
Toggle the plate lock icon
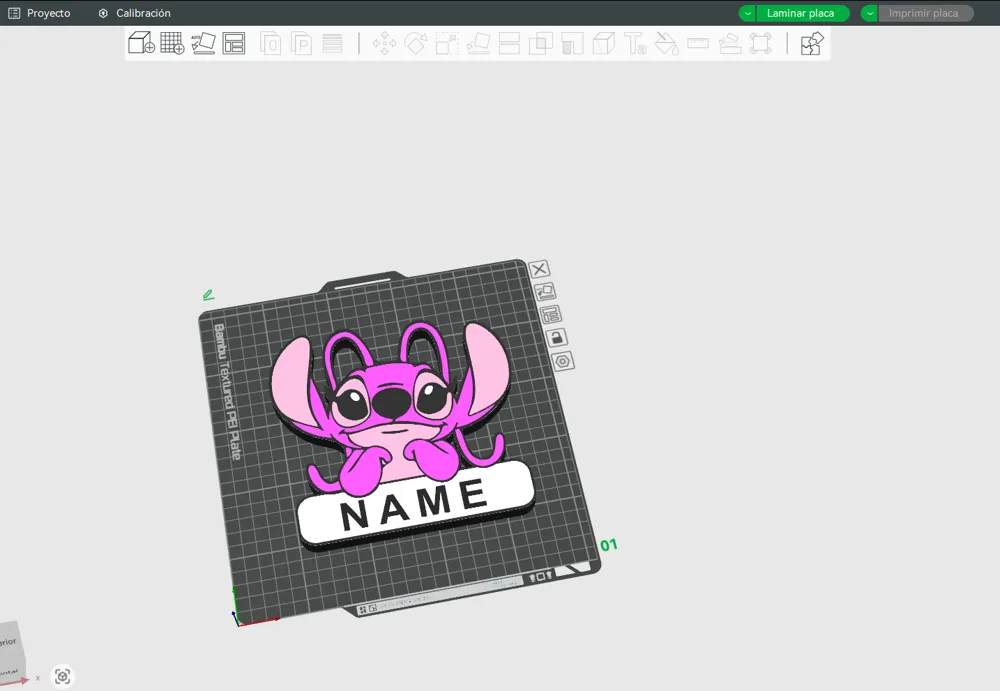click(x=557, y=338)
